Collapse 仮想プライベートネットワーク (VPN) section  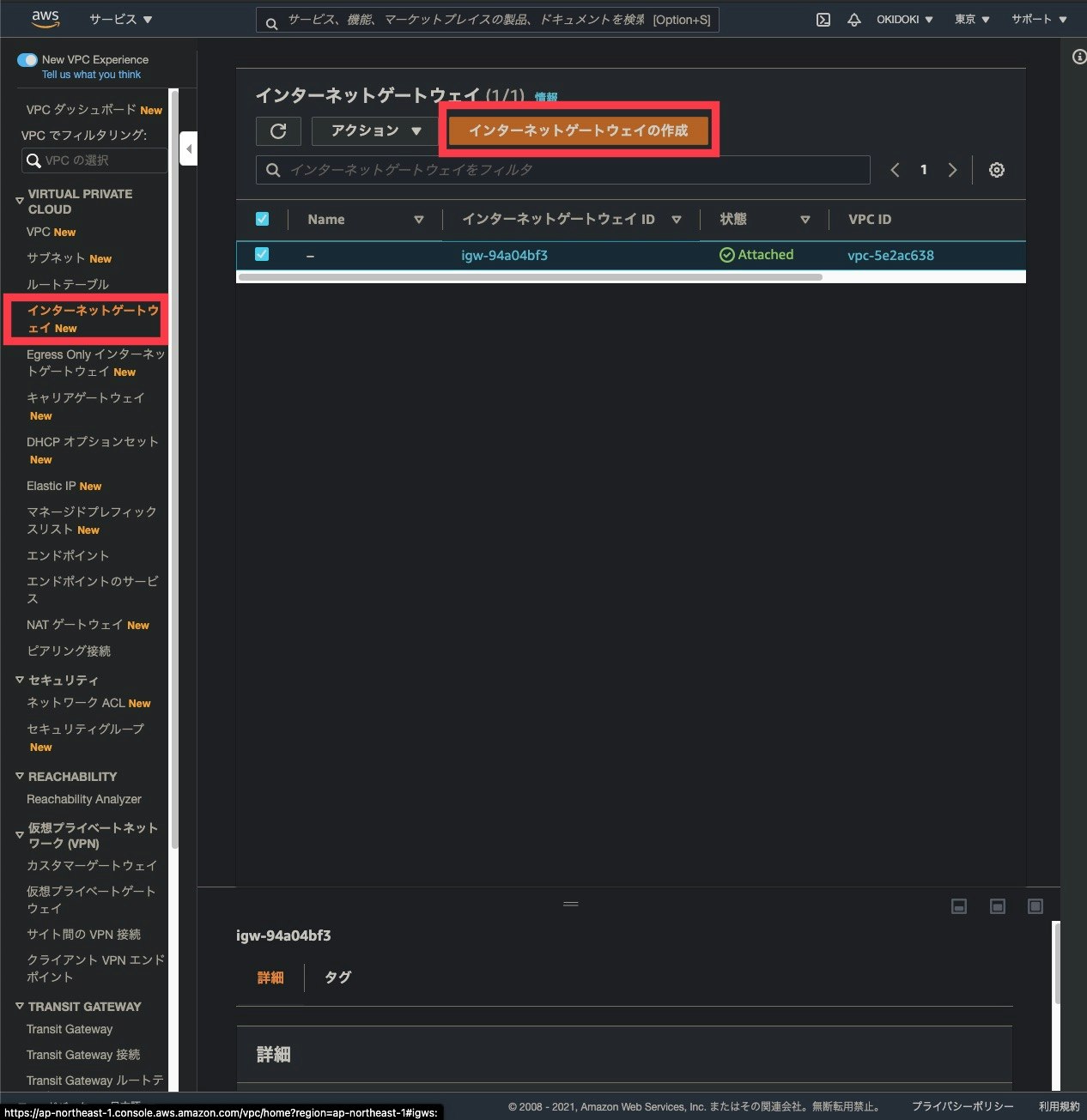(x=20, y=834)
